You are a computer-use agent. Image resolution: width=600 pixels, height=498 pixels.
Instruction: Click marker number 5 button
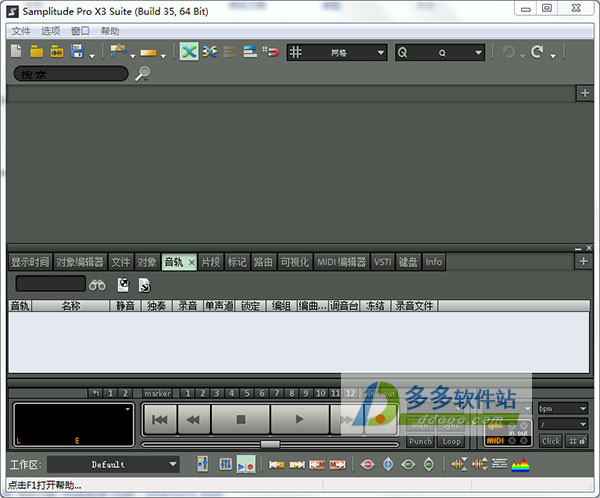(247, 394)
